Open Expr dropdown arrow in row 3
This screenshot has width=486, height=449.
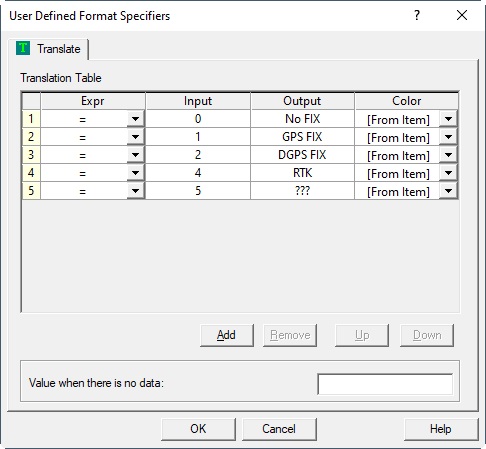(135, 155)
